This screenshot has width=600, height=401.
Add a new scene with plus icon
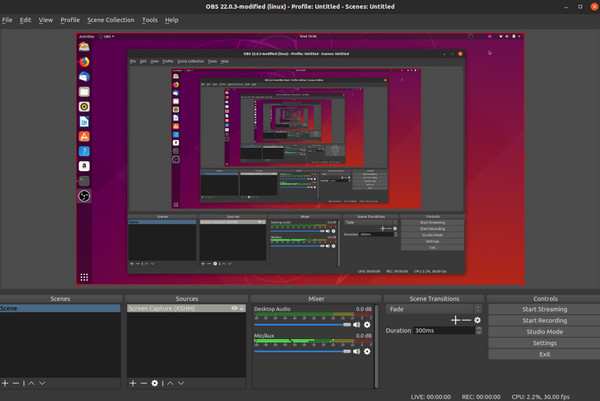click(x=5, y=383)
